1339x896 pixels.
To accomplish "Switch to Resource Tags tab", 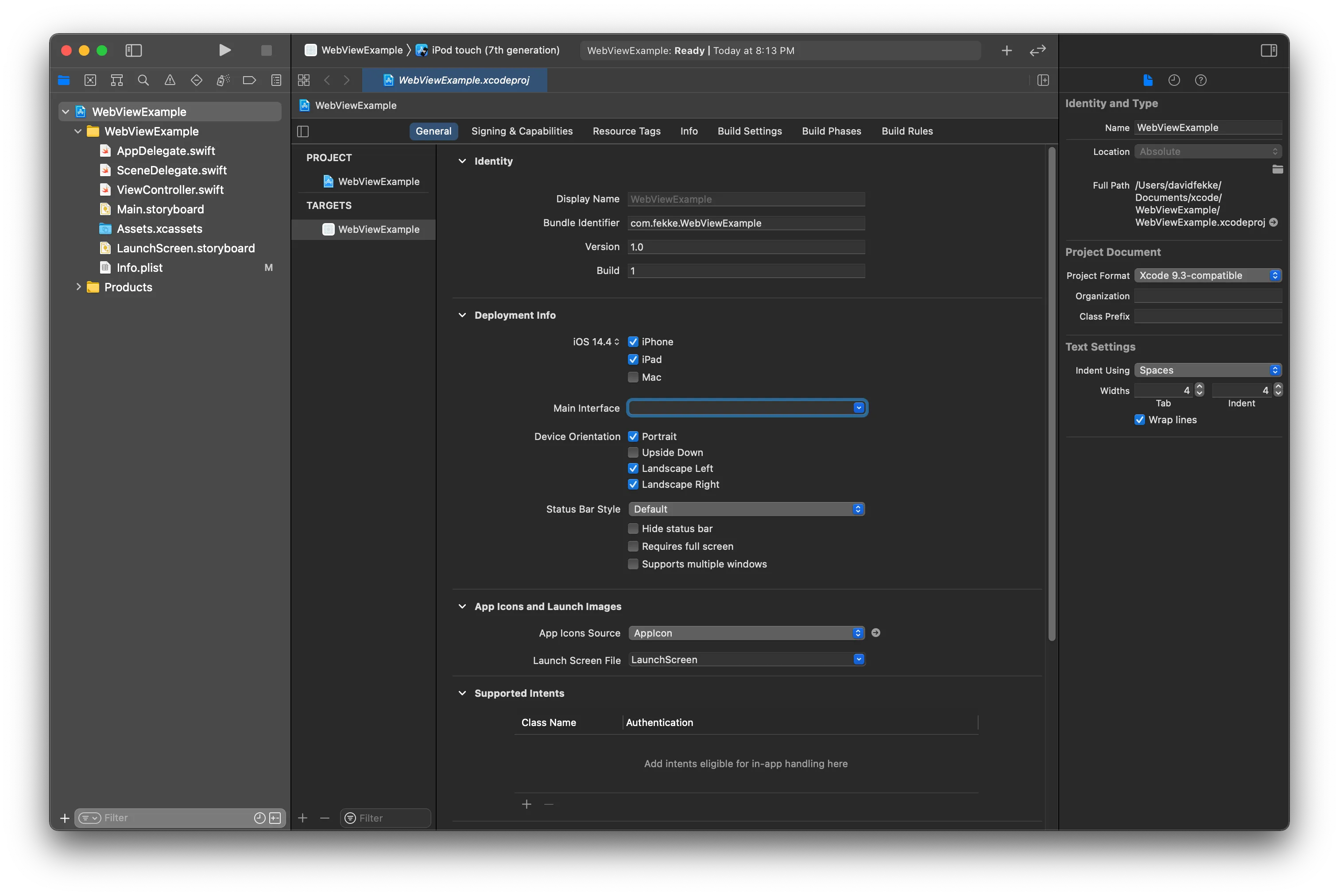I will [627, 131].
